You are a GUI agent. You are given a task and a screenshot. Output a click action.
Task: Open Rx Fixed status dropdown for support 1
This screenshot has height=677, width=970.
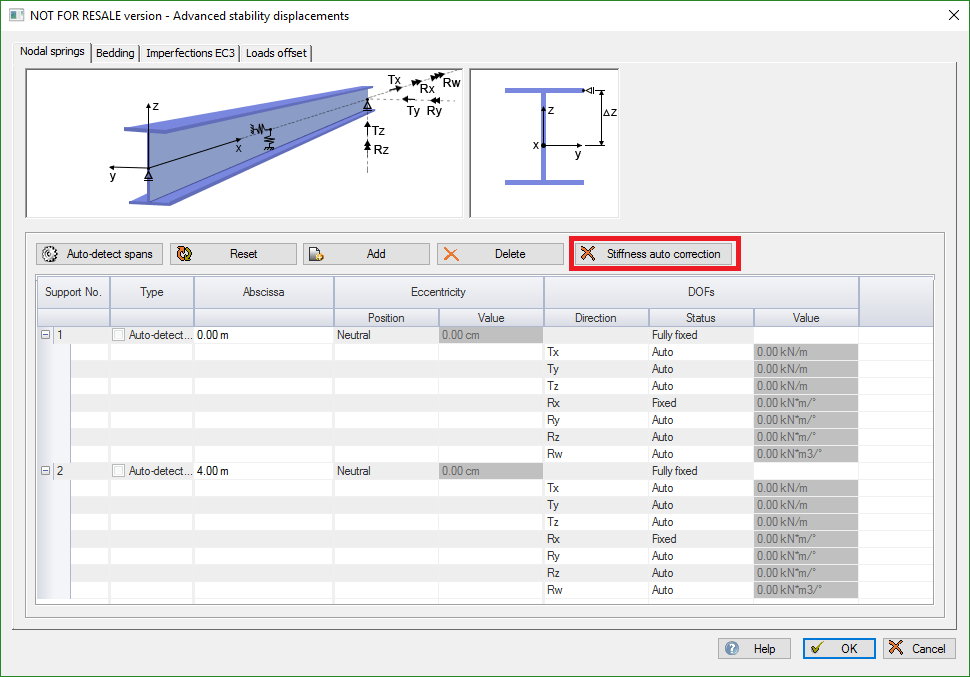(700, 403)
